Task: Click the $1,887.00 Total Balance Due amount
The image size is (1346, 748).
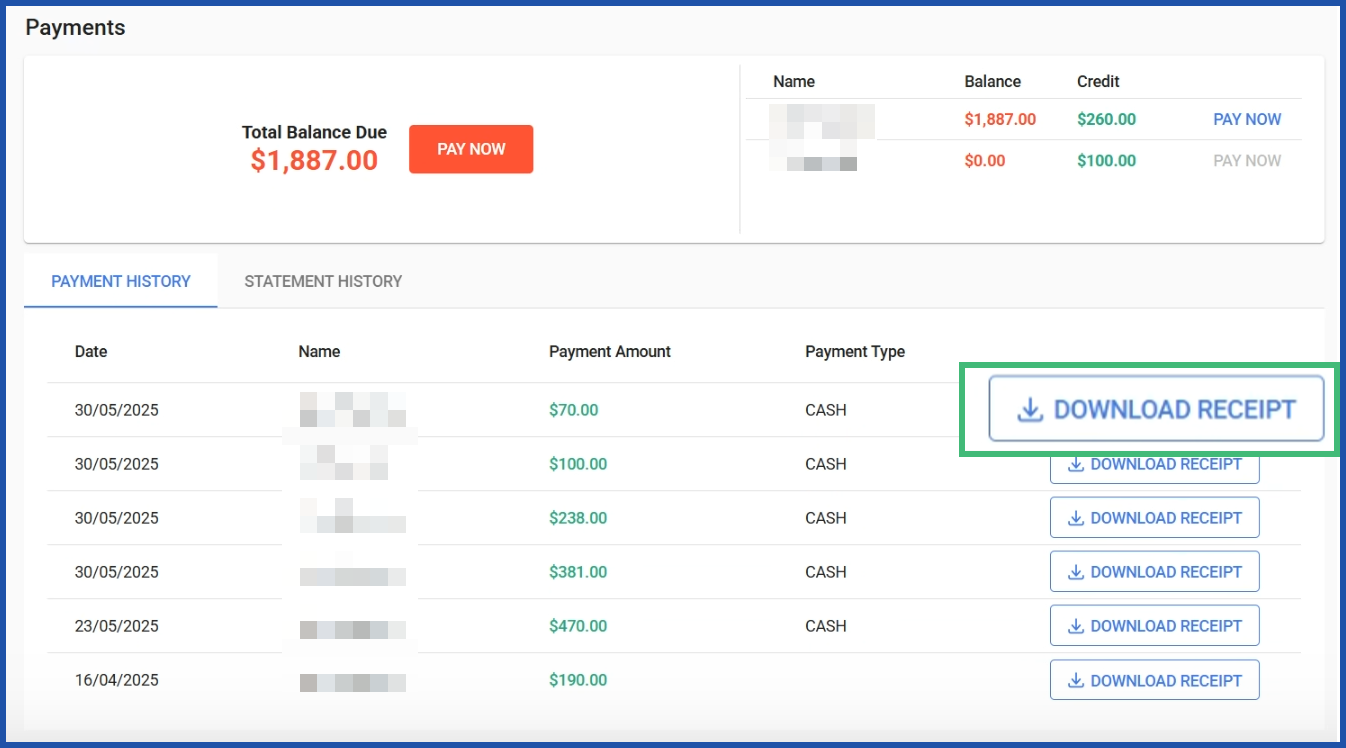Action: (314, 159)
